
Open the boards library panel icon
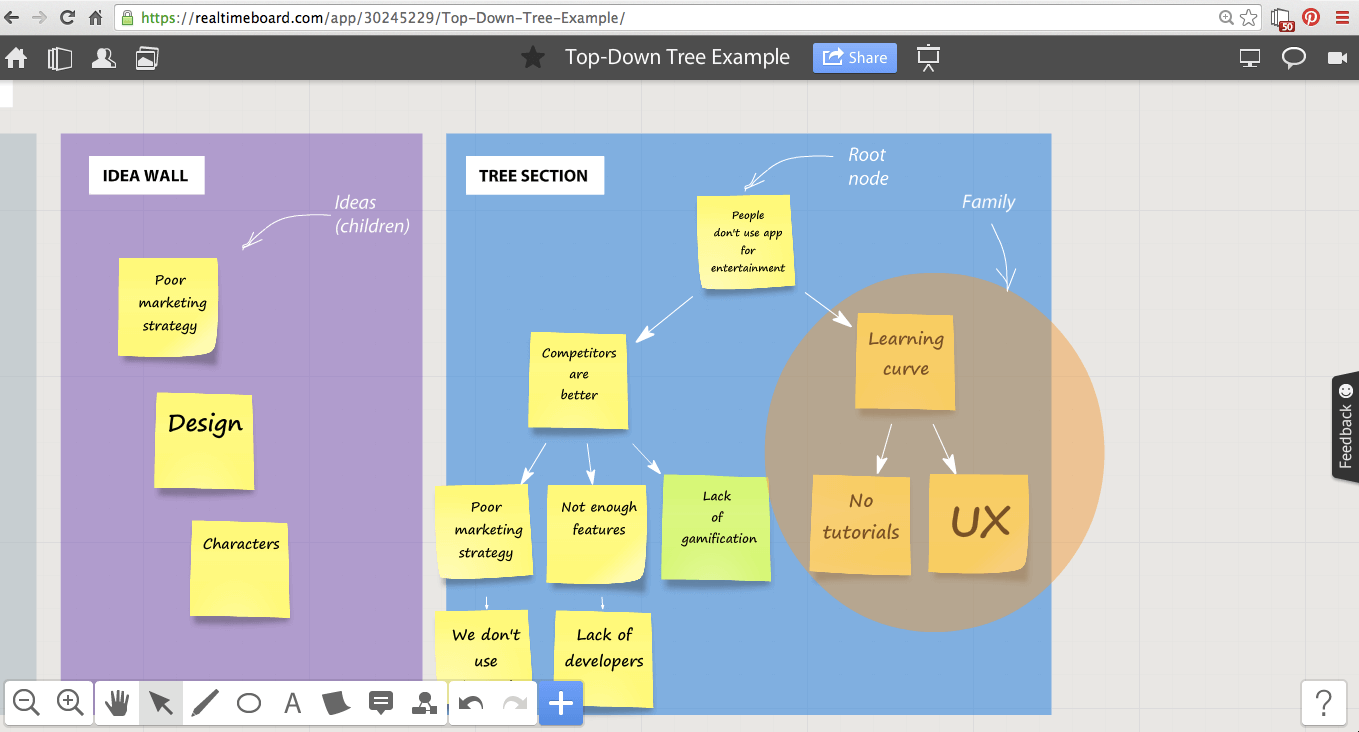tap(60, 58)
